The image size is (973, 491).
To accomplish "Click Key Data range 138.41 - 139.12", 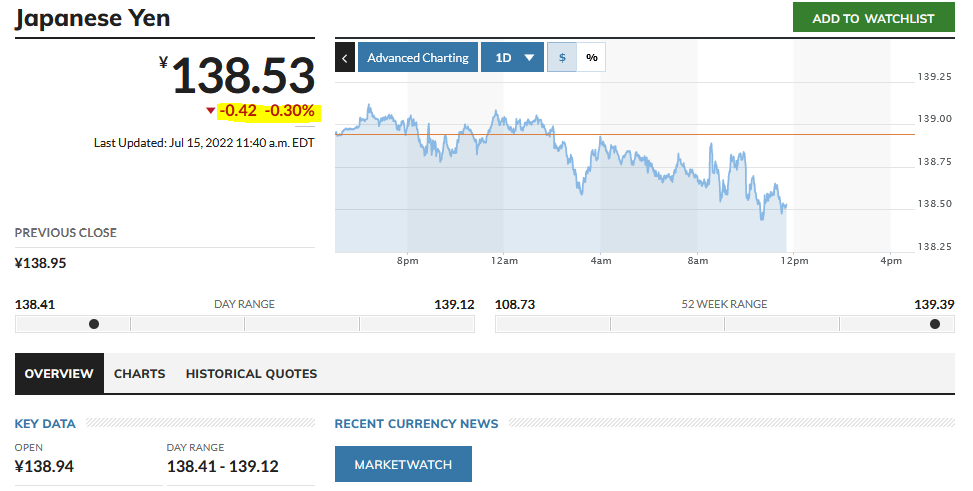I will pos(223,466).
